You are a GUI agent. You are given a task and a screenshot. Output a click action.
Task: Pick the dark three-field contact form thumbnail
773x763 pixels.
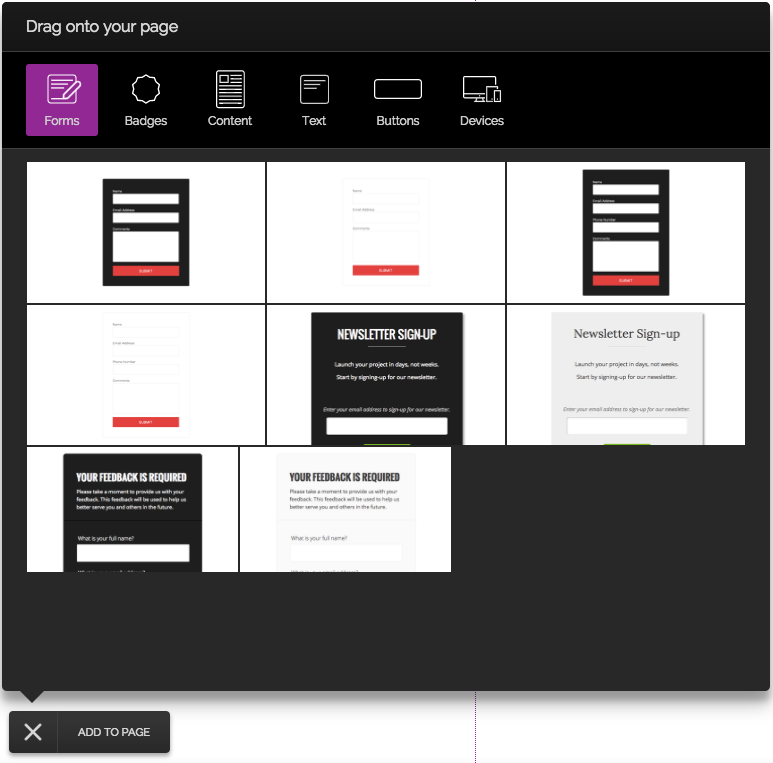point(146,232)
